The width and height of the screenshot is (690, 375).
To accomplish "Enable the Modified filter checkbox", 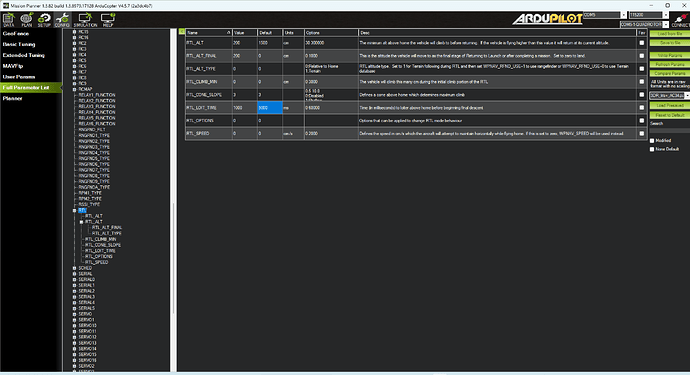I will coord(652,140).
